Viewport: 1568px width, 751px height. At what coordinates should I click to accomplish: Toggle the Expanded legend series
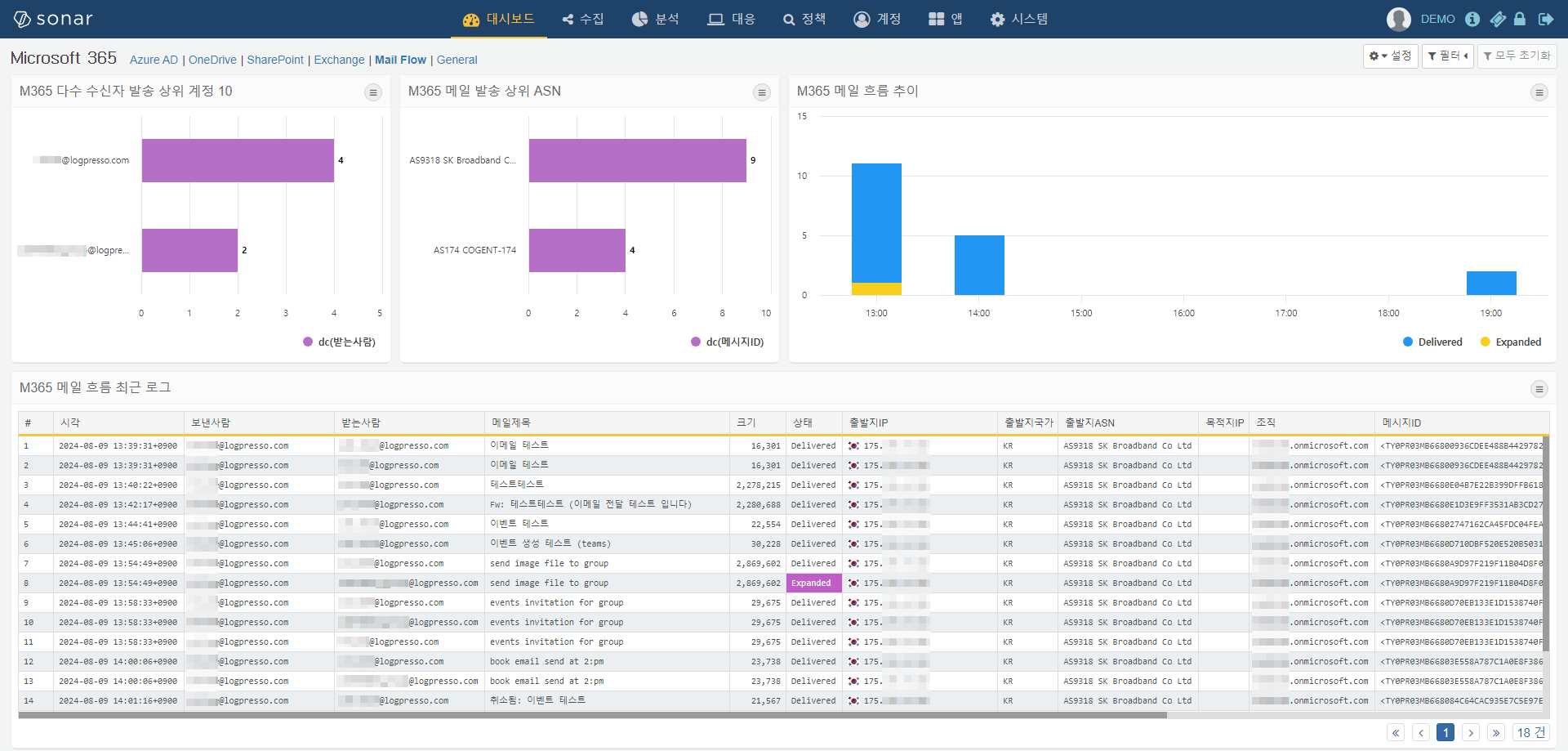(1511, 342)
